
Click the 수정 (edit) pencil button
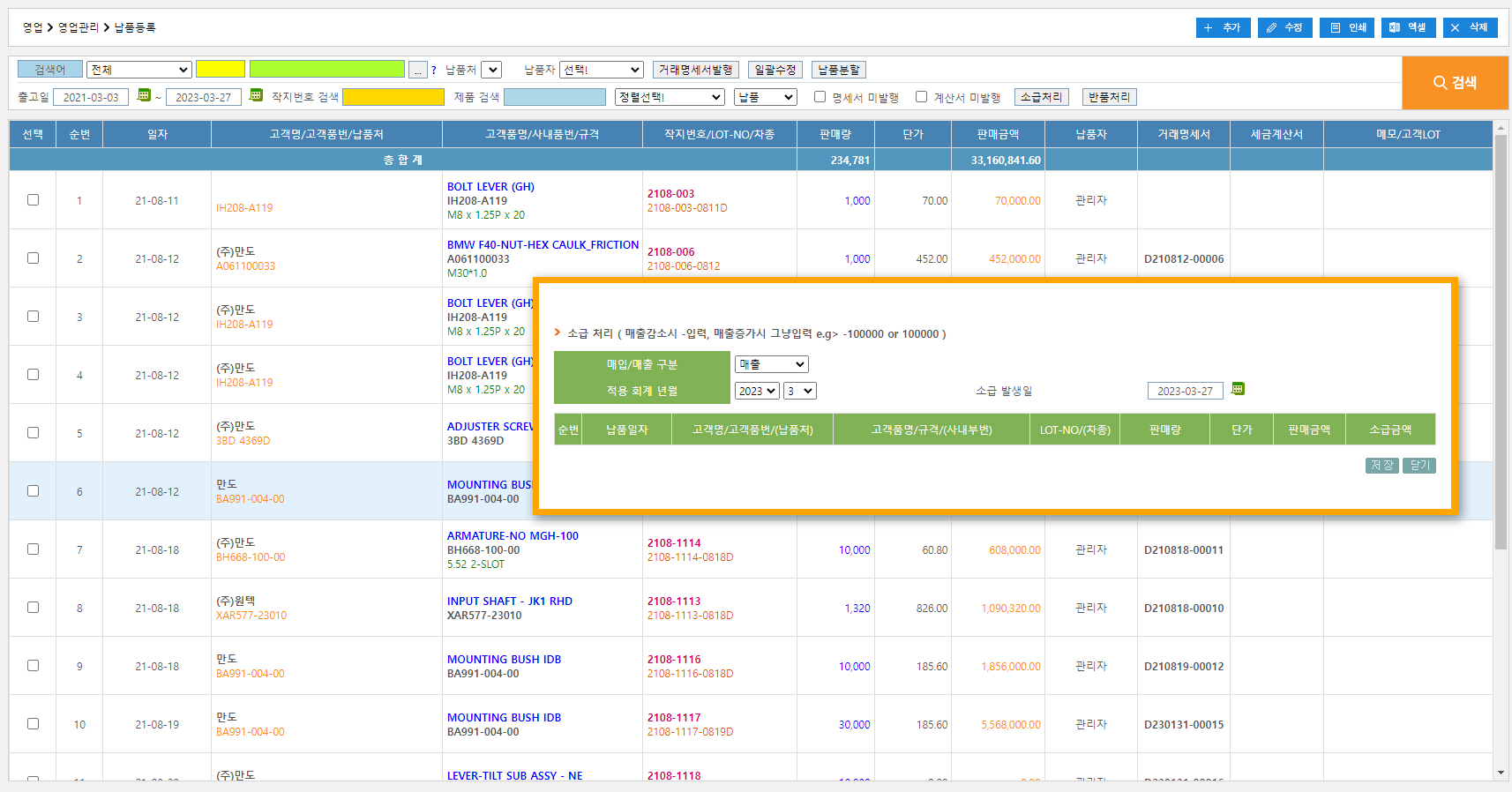click(x=1284, y=27)
